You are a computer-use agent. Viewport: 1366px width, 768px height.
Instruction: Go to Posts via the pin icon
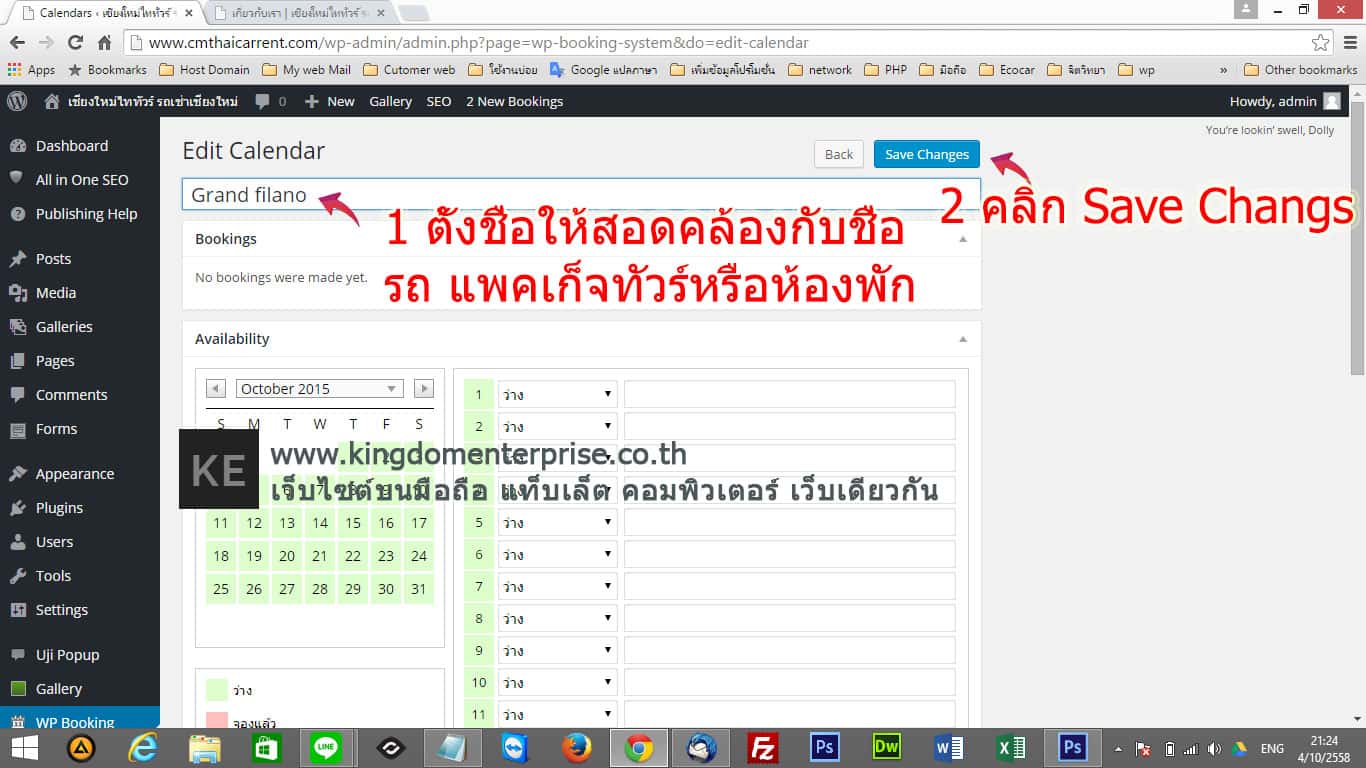tap(17, 259)
